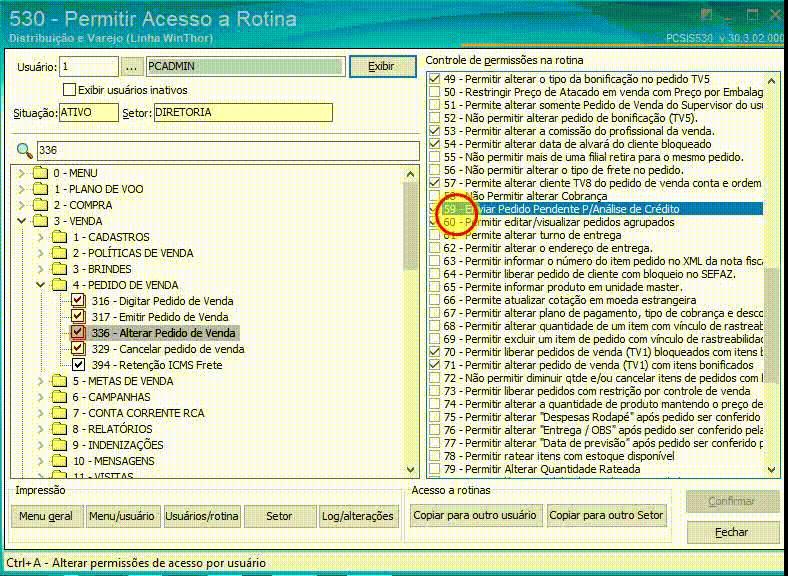Uncheck routine 317 - Emitir Pedido de Venda
788x576 pixels.
click(78, 317)
